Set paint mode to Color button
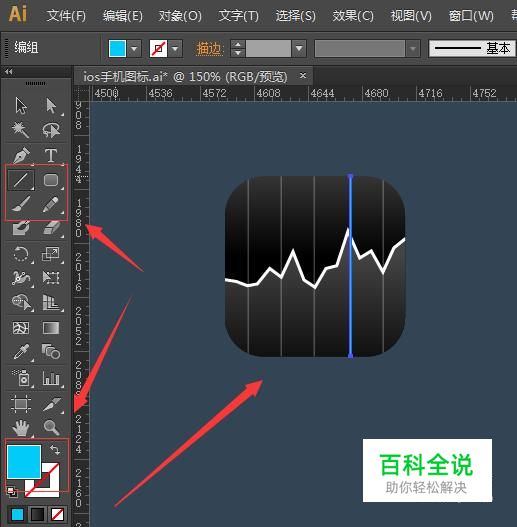 click(17, 514)
